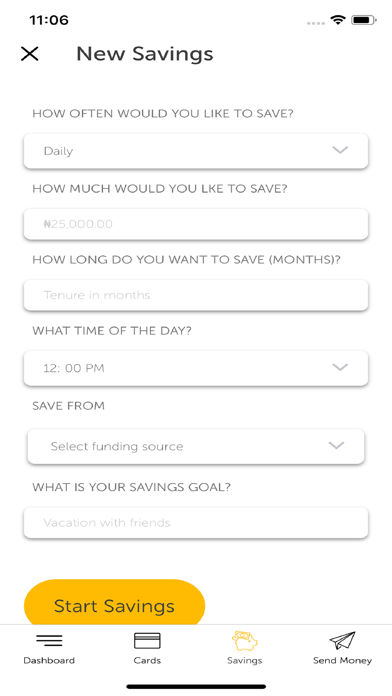392x696 pixels.
Task: Tap the Send Money paper plane icon
Action: tap(342, 641)
